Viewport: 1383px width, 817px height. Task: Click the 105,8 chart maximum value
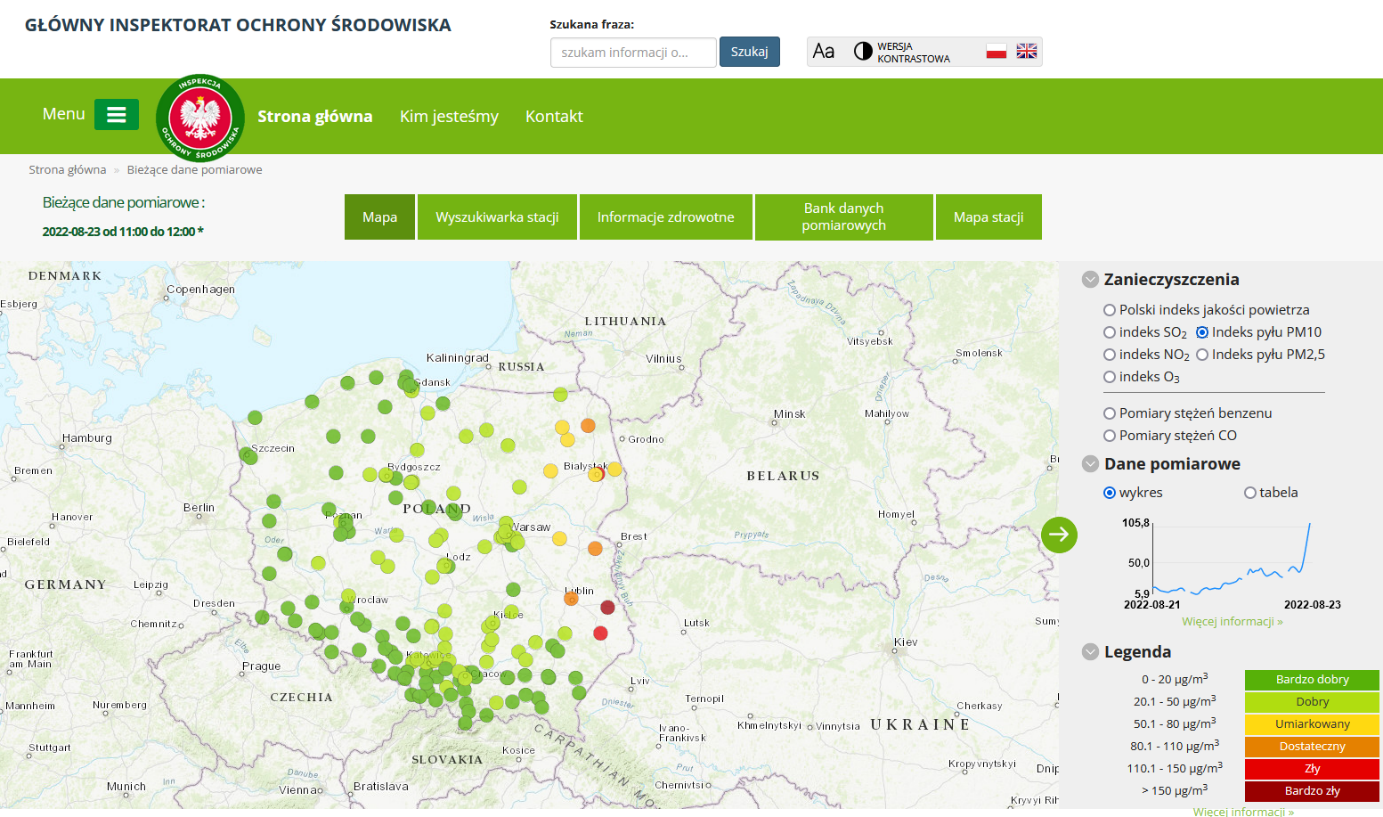(x=1136, y=523)
